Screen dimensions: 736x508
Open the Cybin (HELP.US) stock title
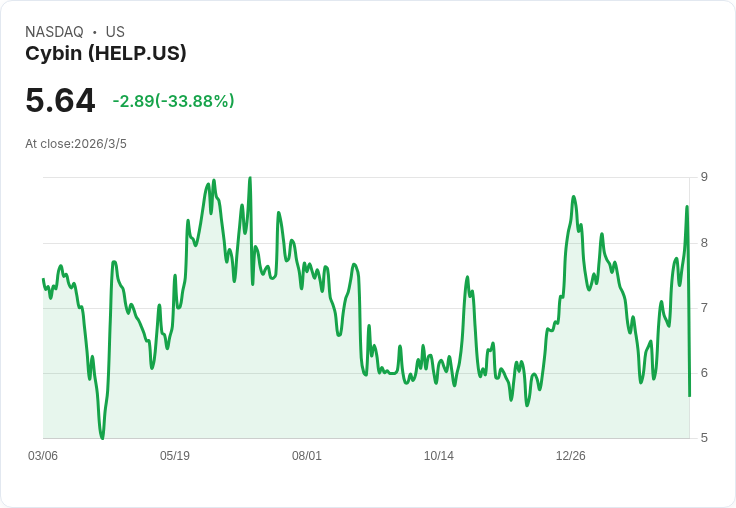[106, 54]
